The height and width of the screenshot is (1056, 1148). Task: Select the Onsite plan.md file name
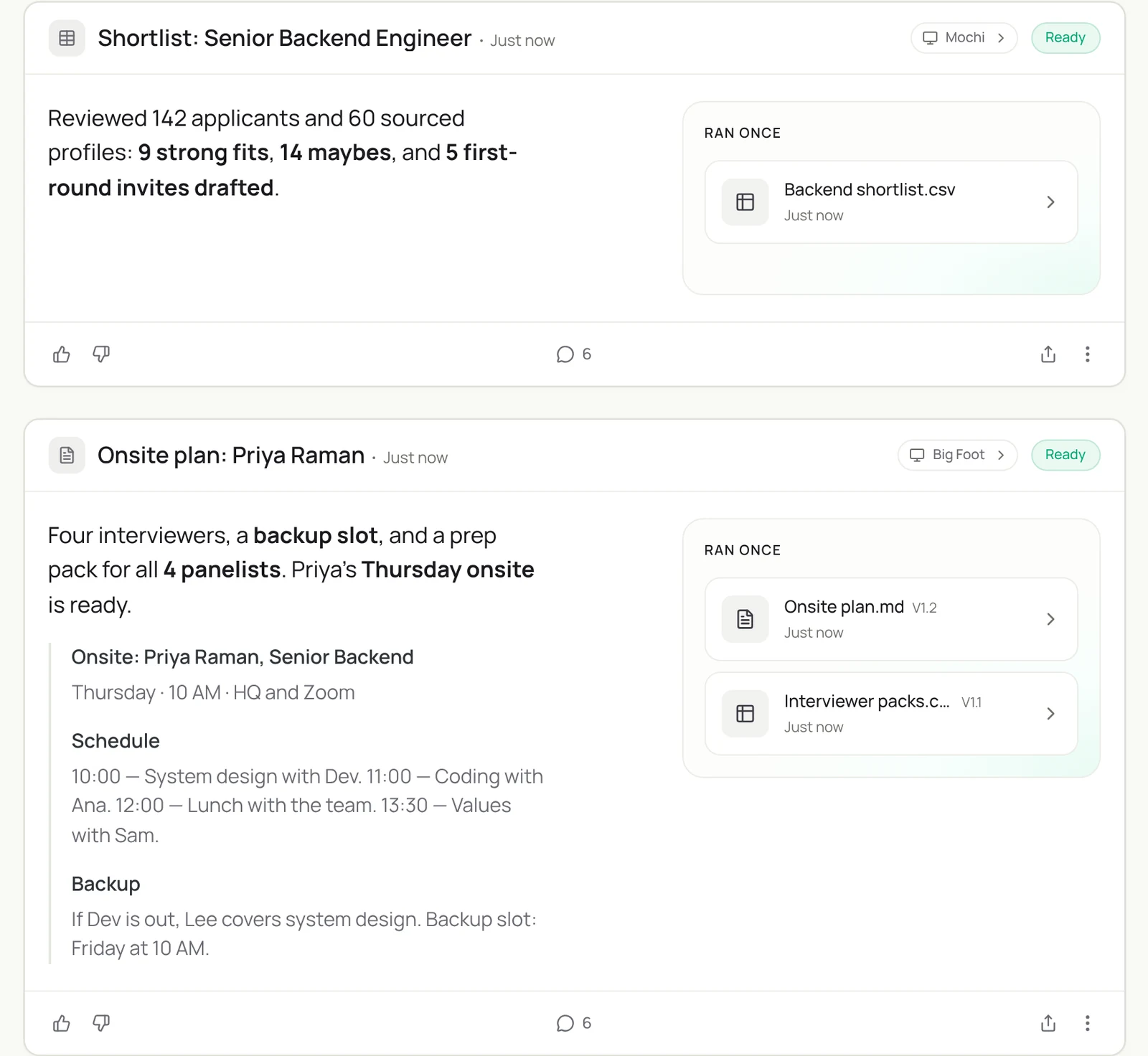click(844, 607)
